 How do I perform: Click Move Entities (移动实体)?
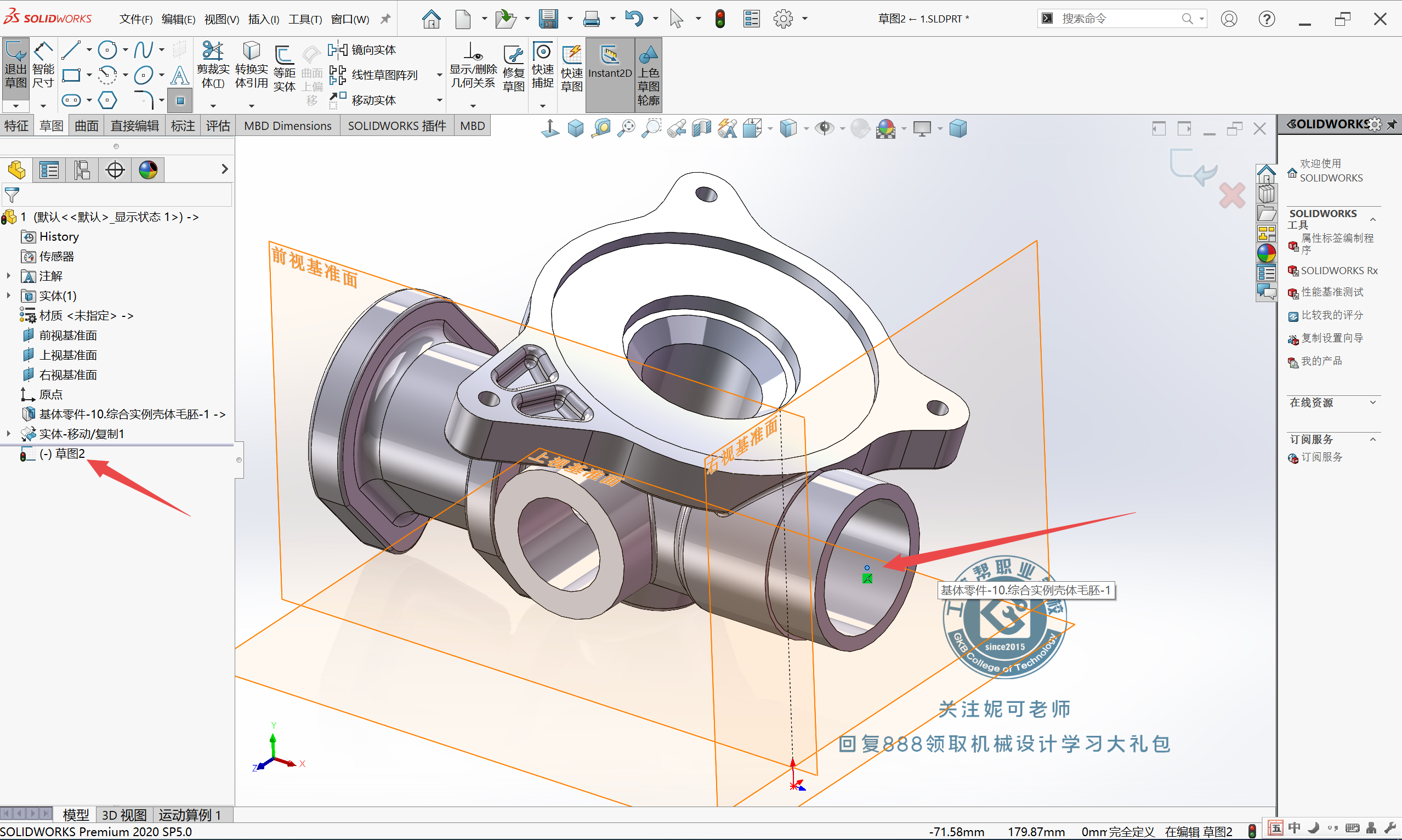tap(362, 100)
